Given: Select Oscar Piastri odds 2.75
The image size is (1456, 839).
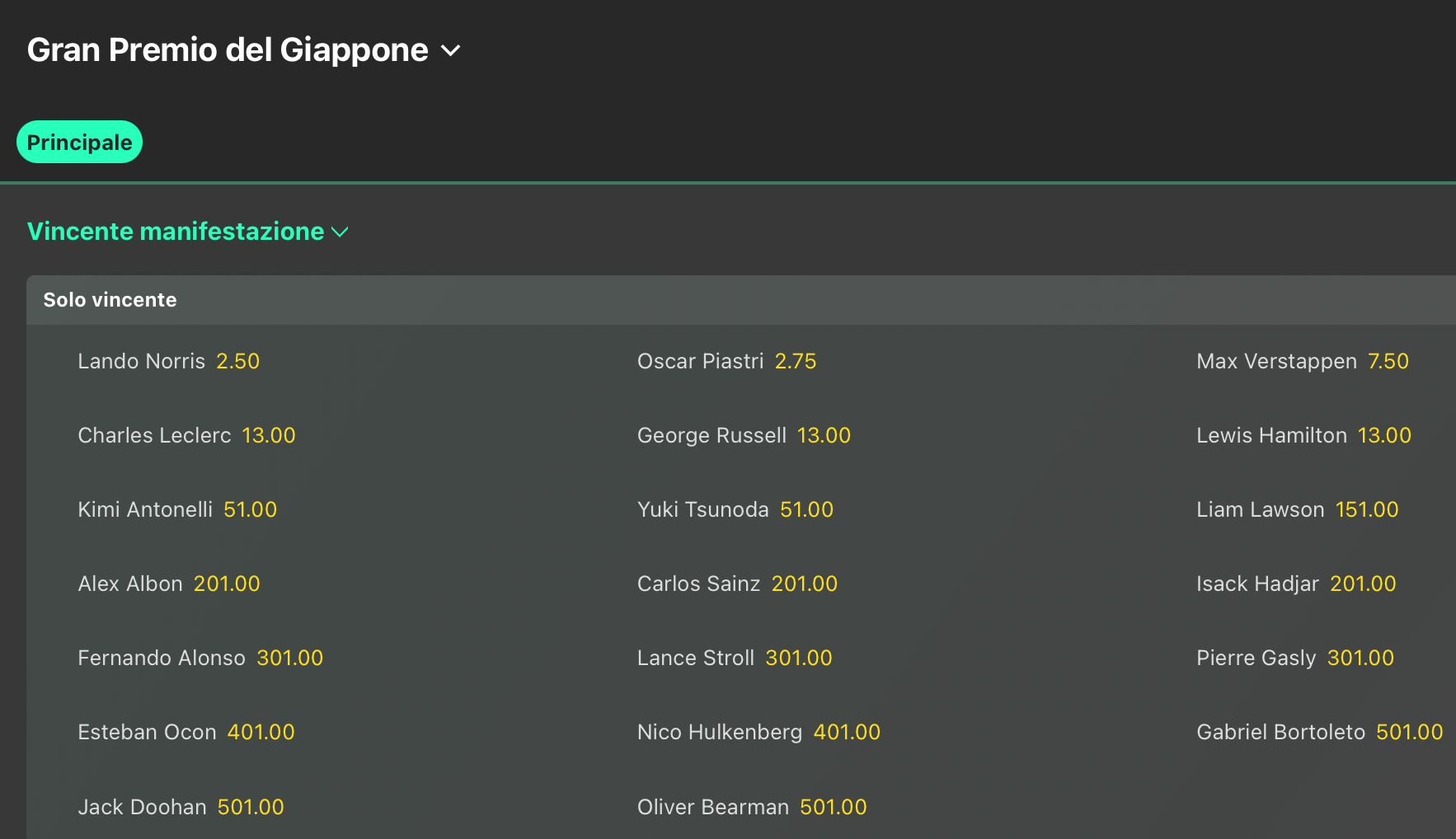Looking at the screenshot, I should pyautogui.click(x=795, y=361).
